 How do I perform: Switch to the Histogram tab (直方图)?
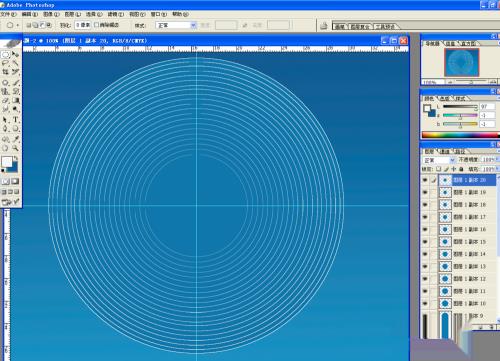(x=468, y=44)
